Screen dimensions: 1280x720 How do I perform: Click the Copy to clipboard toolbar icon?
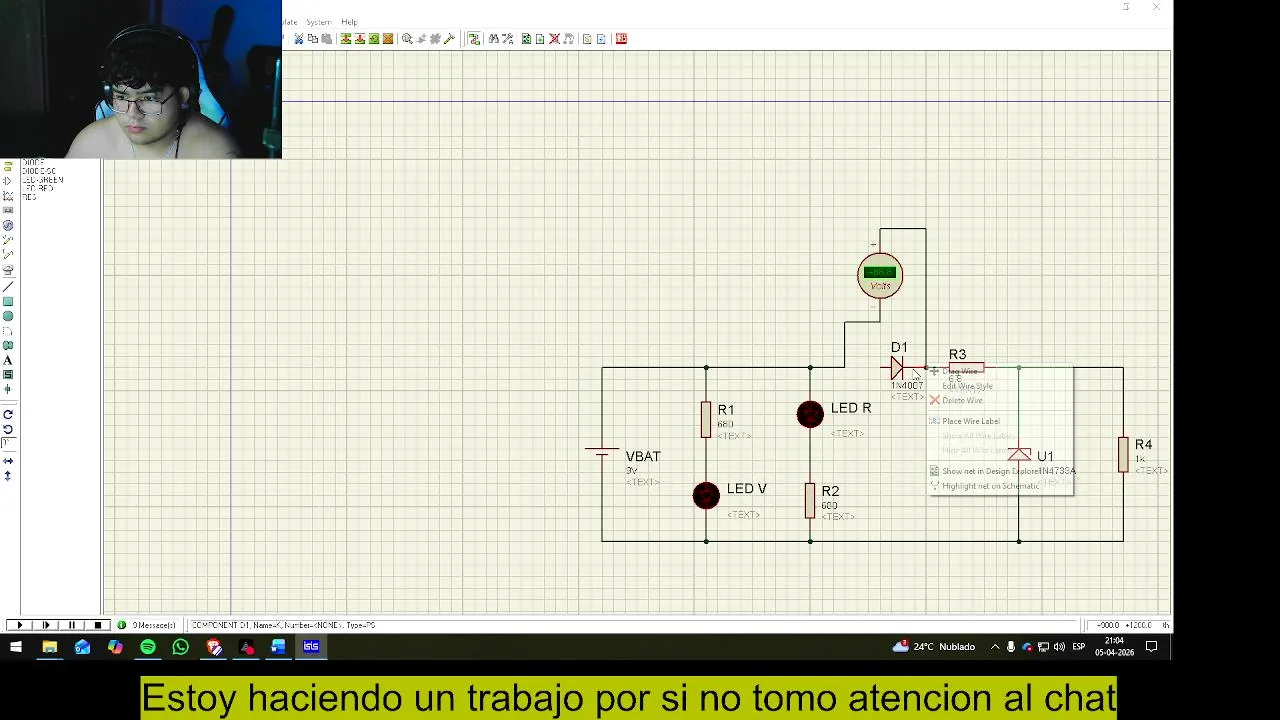pos(313,39)
